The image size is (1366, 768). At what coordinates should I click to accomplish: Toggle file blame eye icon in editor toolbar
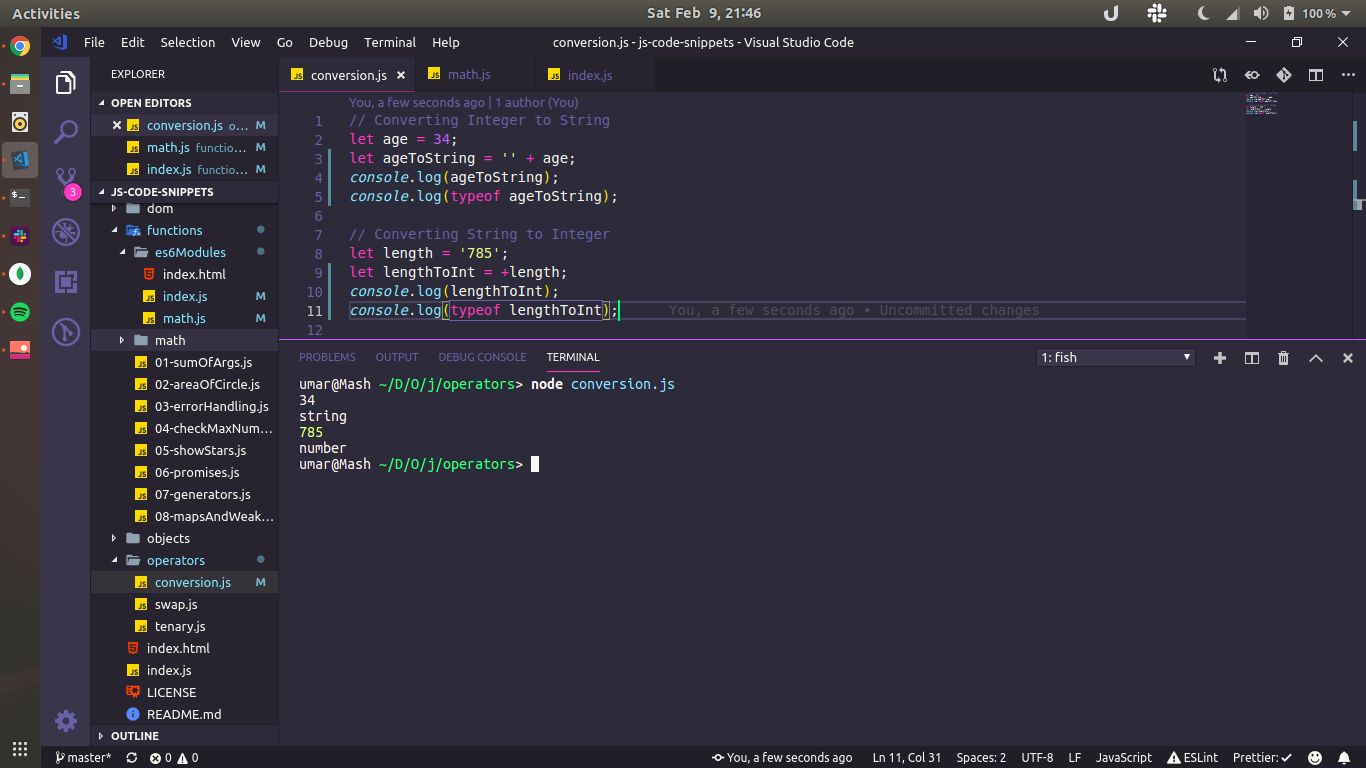point(1252,75)
